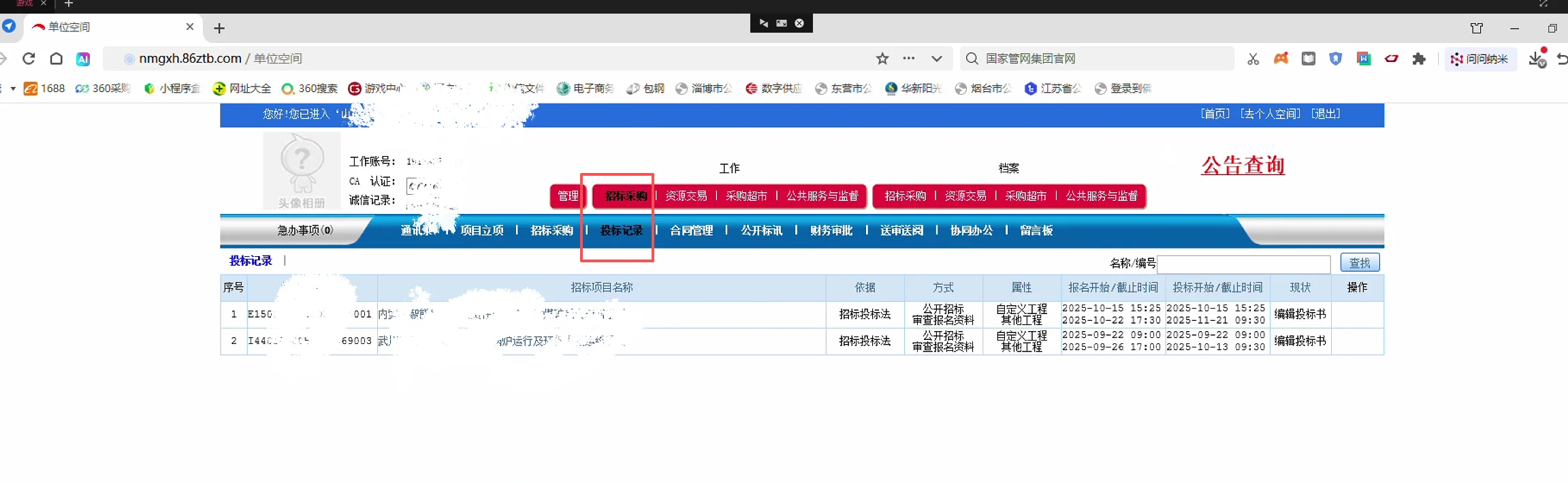Screen dimensions: 1568x483
Task: Click the shield security extension icon
Action: pos(1336,59)
